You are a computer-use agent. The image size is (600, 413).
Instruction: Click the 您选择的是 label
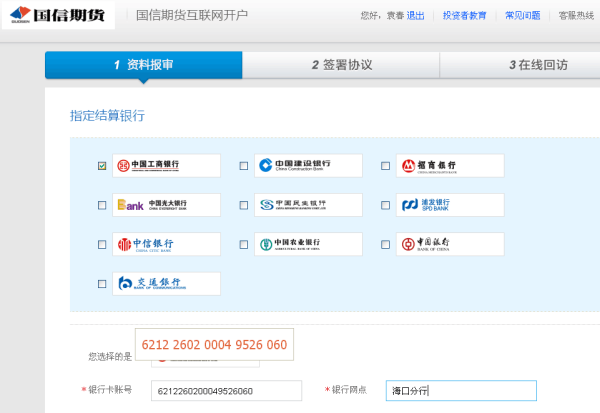(x=110, y=357)
